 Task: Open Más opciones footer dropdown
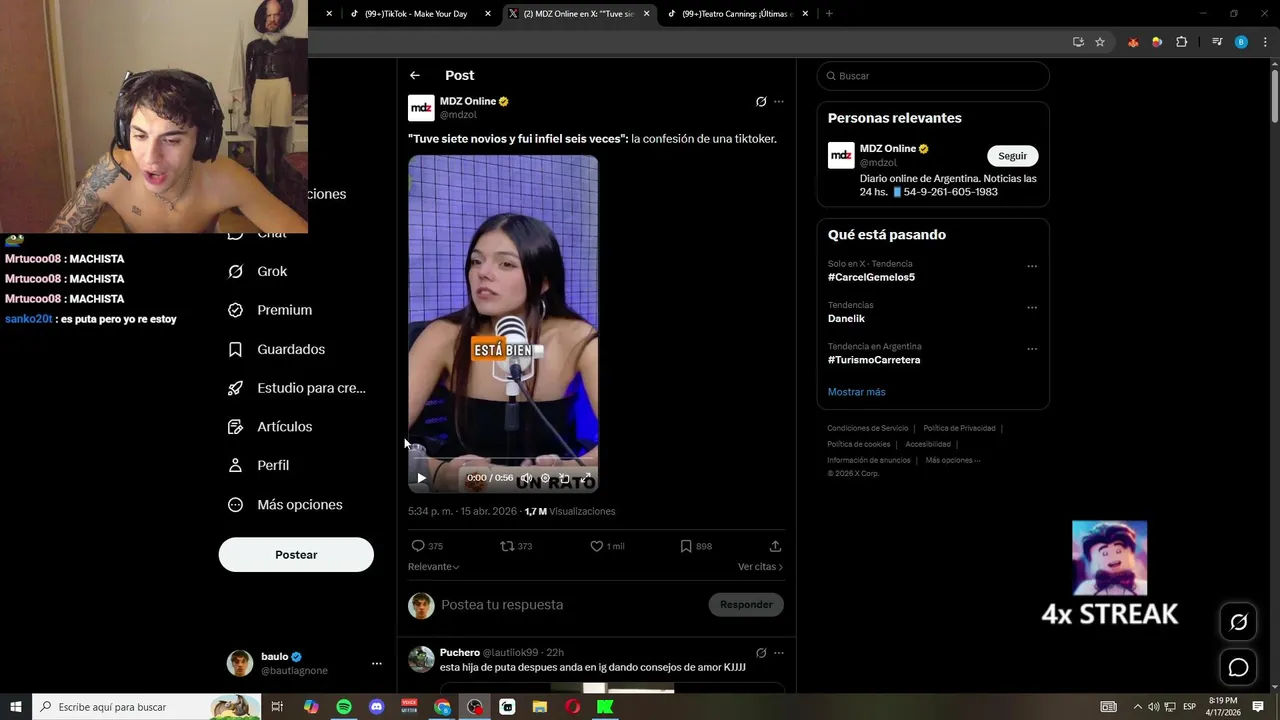(x=953, y=460)
